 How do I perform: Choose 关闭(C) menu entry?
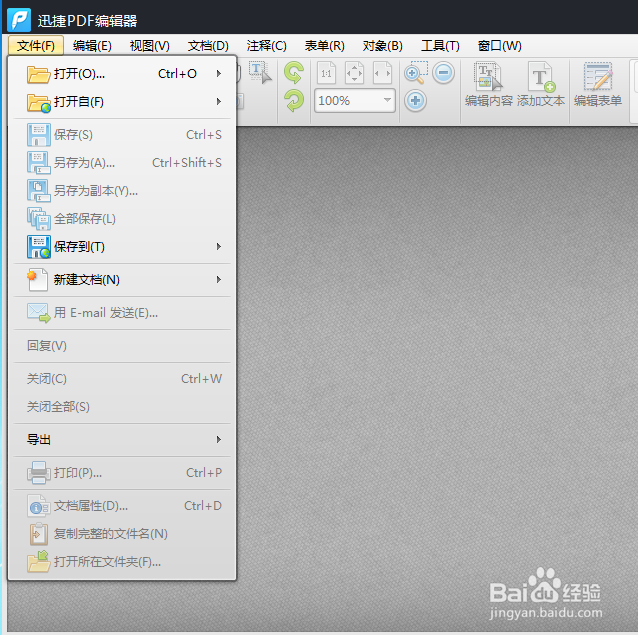(x=122, y=379)
